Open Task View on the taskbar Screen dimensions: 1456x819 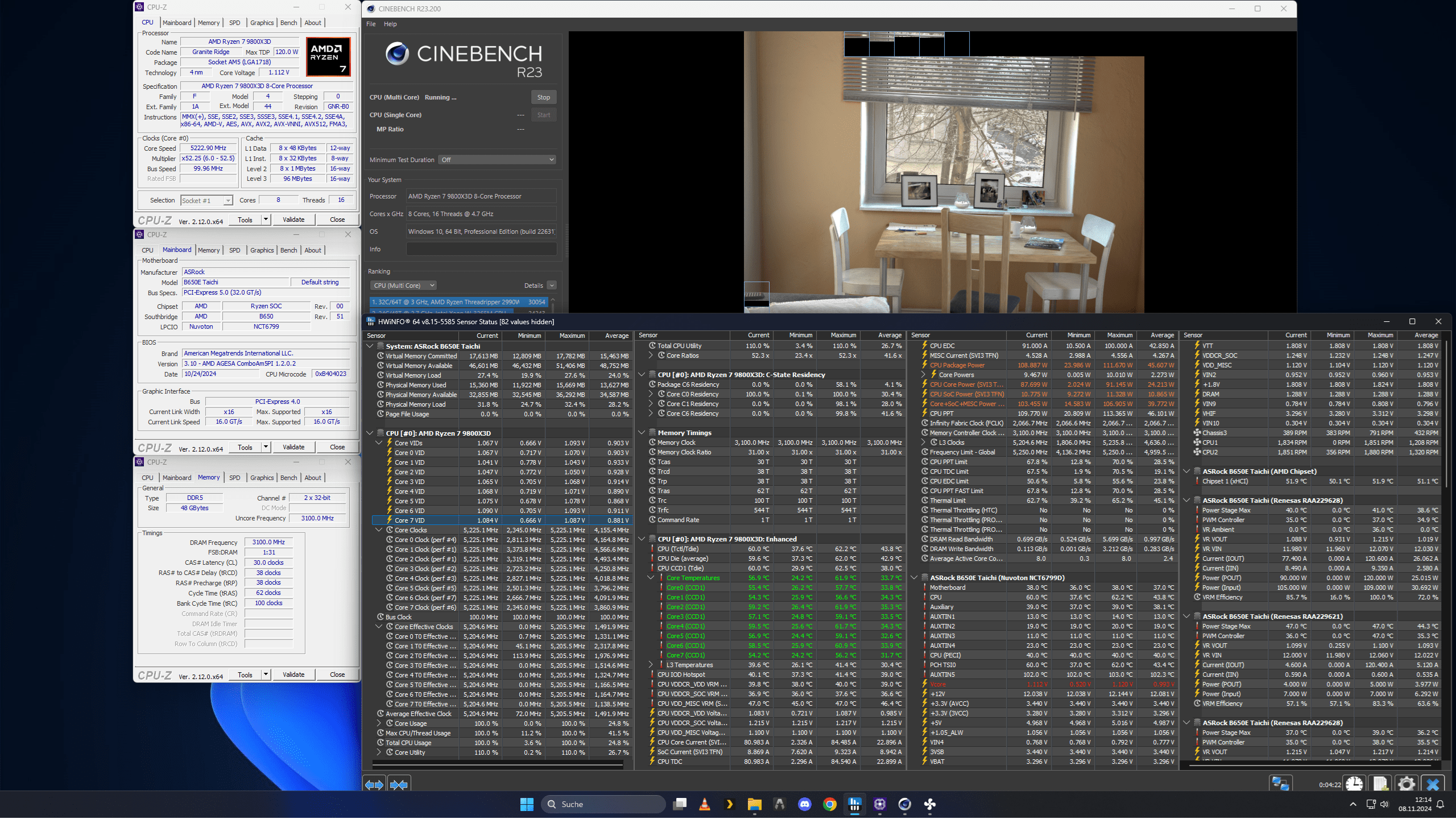click(680, 804)
